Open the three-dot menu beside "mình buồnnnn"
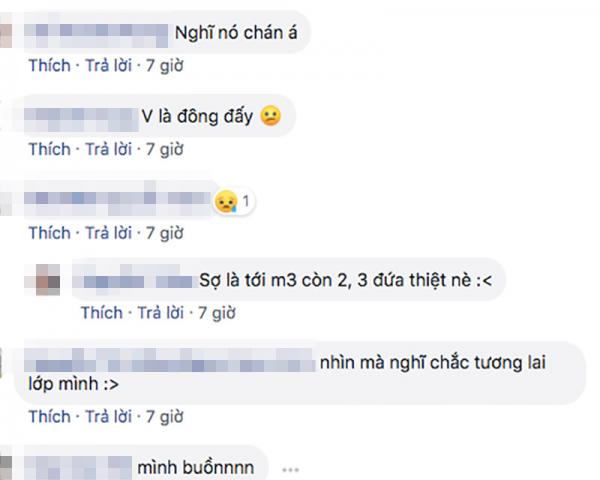600x480 pixels. pyautogui.click(x=290, y=470)
